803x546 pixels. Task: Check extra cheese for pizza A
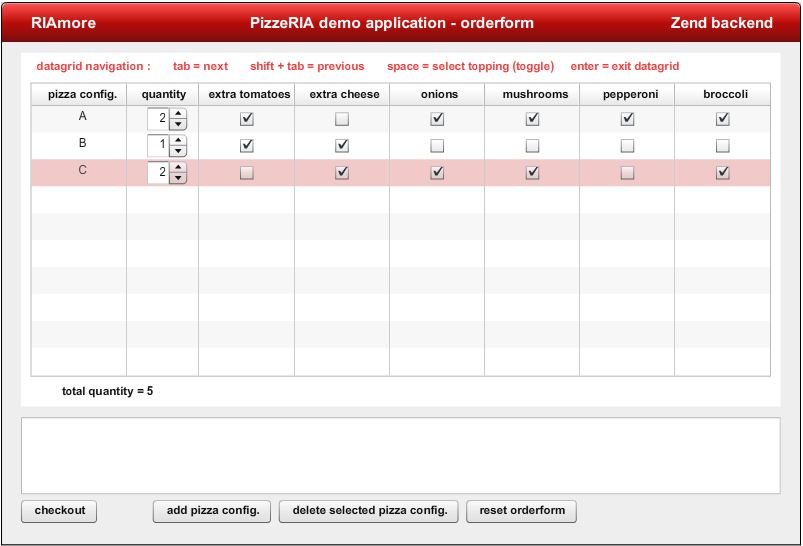coord(342,119)
